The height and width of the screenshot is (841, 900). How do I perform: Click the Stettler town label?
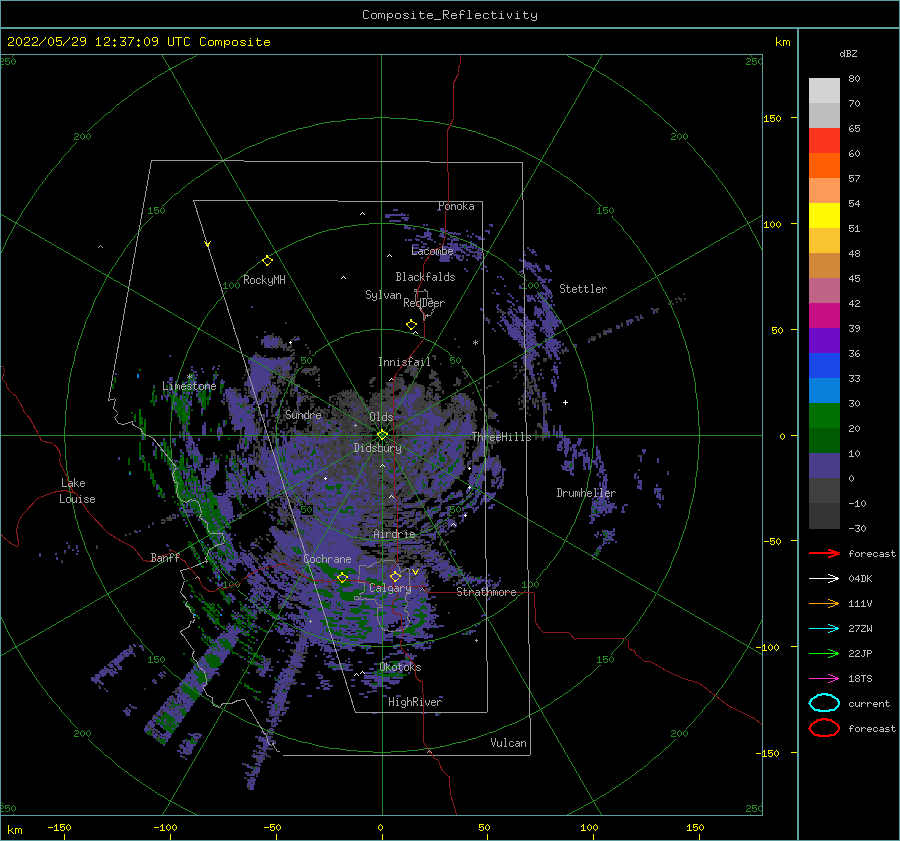(583, 289)
